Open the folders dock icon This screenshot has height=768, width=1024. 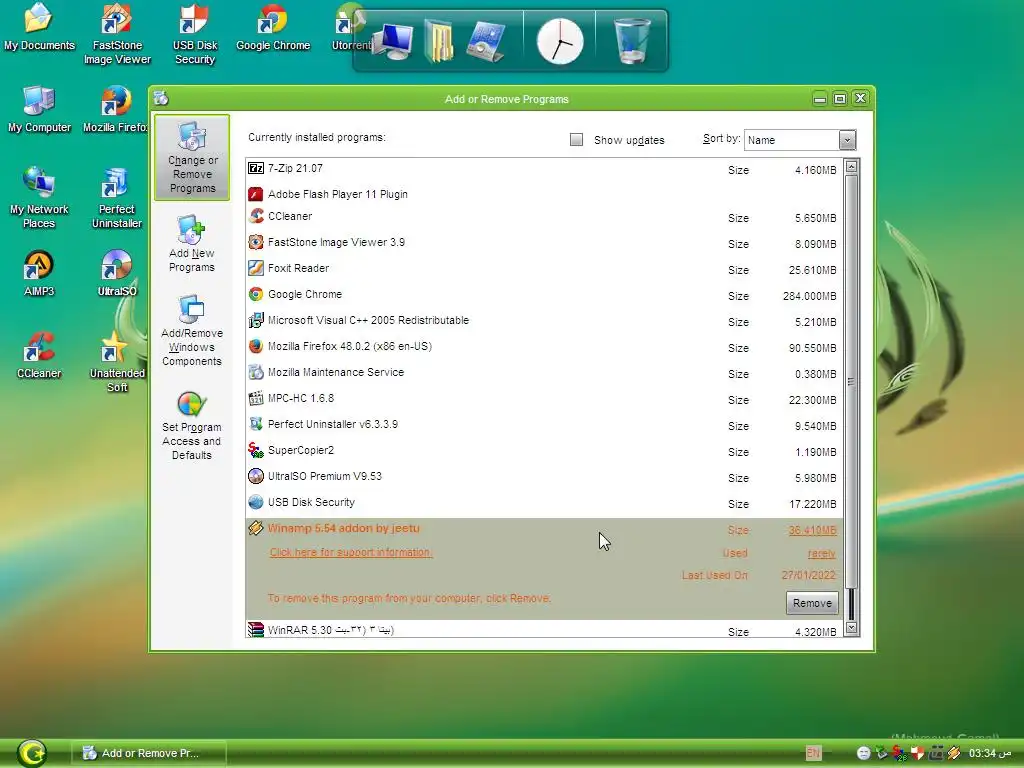440,42
